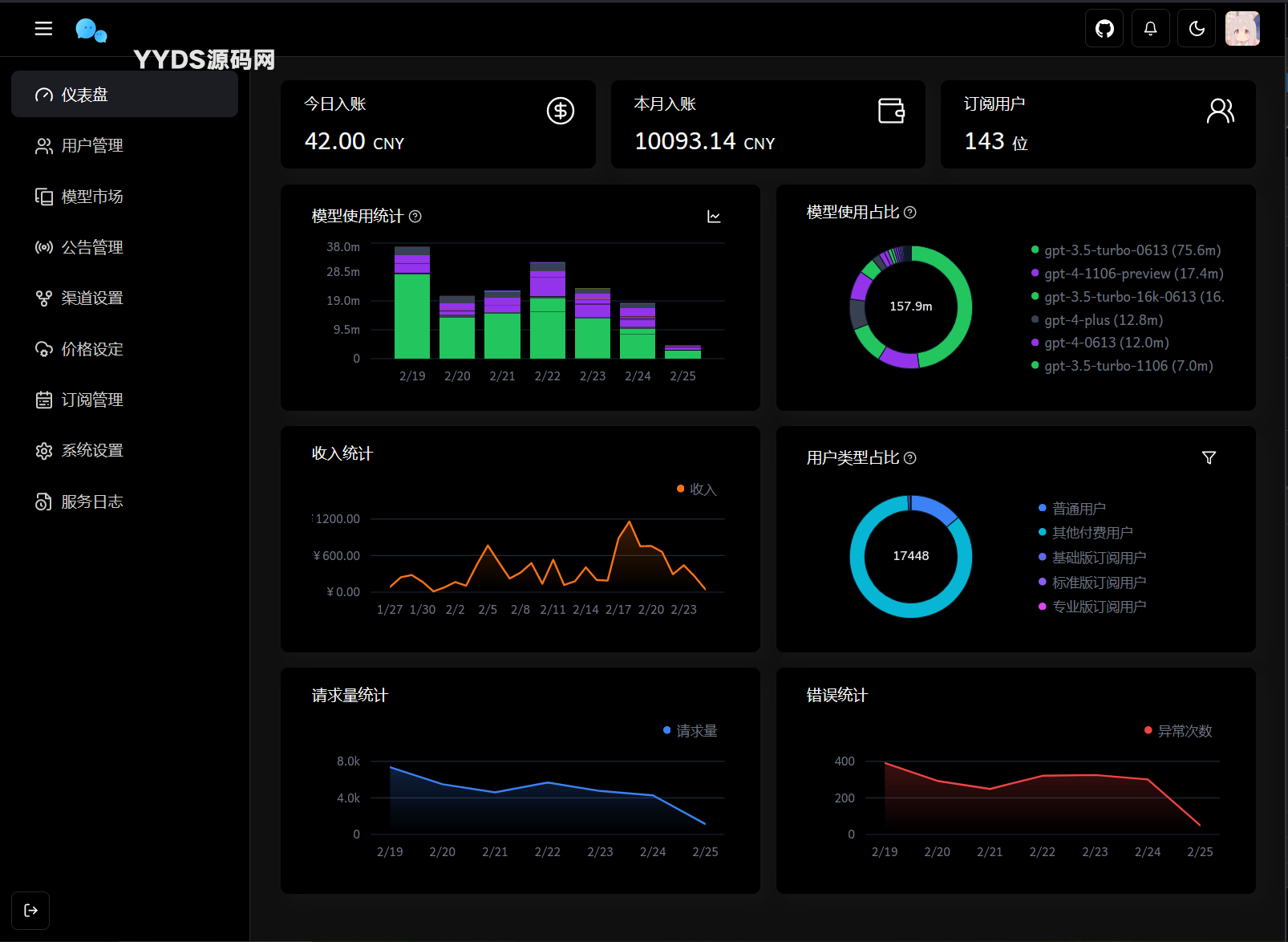Image resolution: width=1288 pixels, height=942 pixels.
Task: Click the 今日入账 dollar icon
Action: 560,111
